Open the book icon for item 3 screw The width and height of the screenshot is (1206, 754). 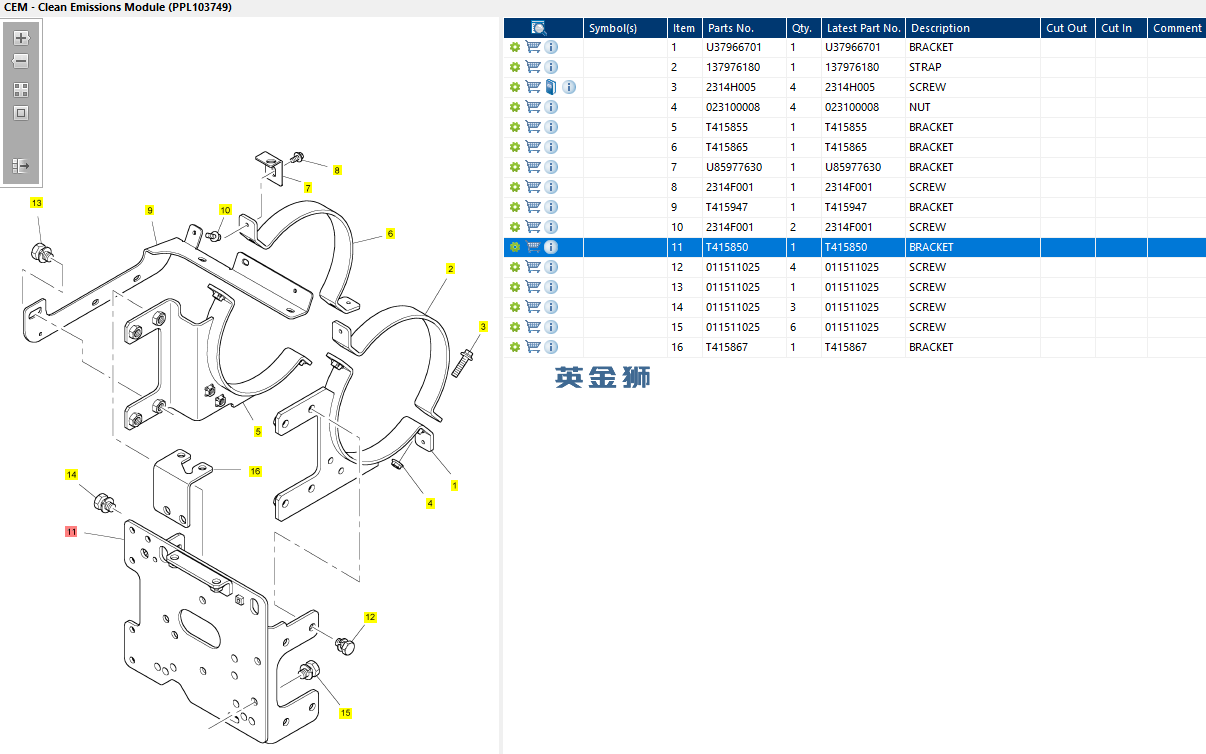[x=551, y=87]
